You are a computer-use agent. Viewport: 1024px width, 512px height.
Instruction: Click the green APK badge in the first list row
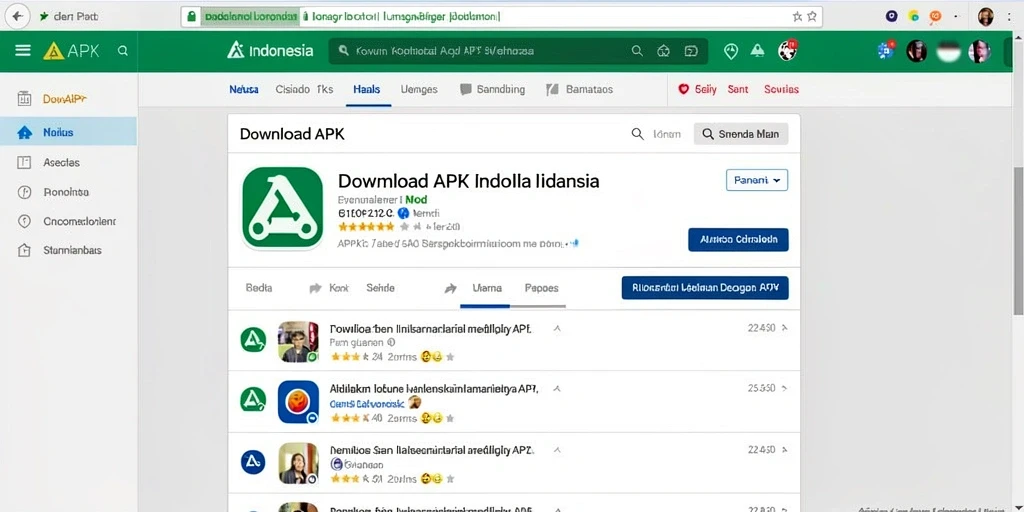(253, 340)
